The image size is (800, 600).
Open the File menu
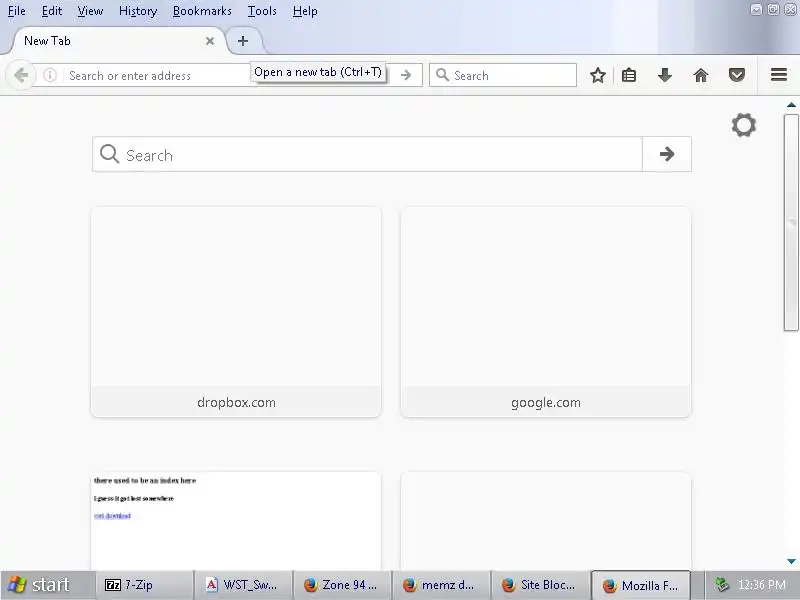coord(16,11)
